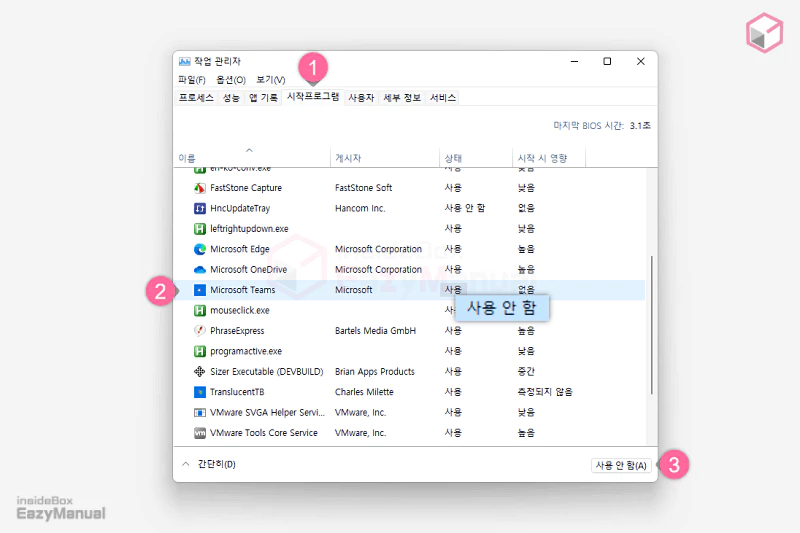Open the 옵션(O) menu
800x533 pixels.
(x=231, y=80)
